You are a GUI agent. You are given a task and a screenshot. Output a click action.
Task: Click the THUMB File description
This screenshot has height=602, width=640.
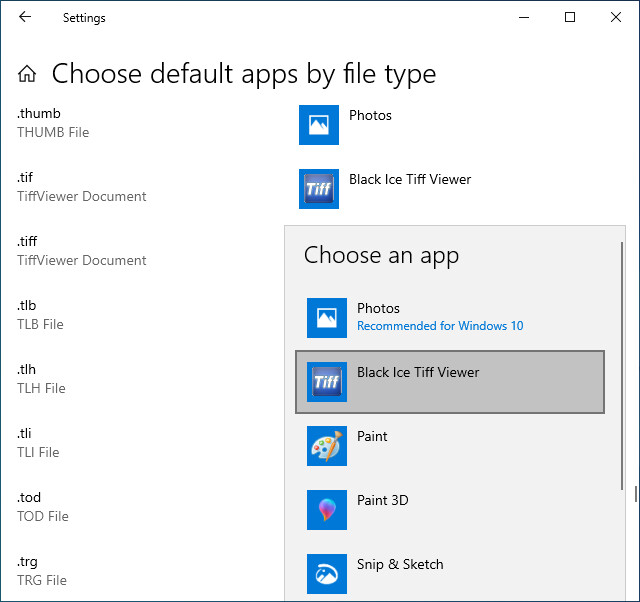point(53,132)
